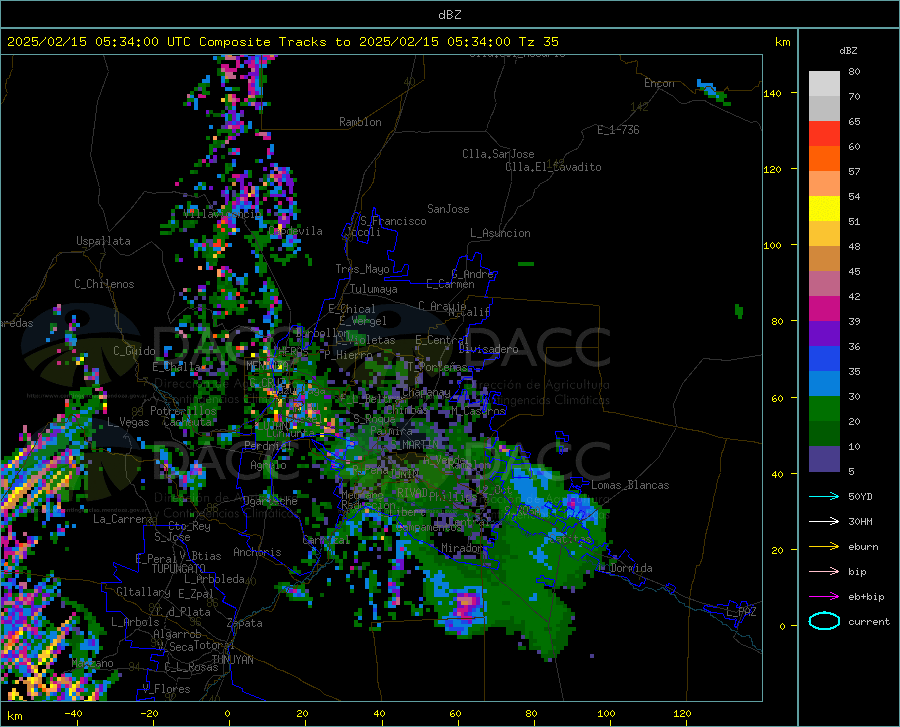Pick the red 60-65 dBZ color band

pyautogui.click(x=824, y=134)
